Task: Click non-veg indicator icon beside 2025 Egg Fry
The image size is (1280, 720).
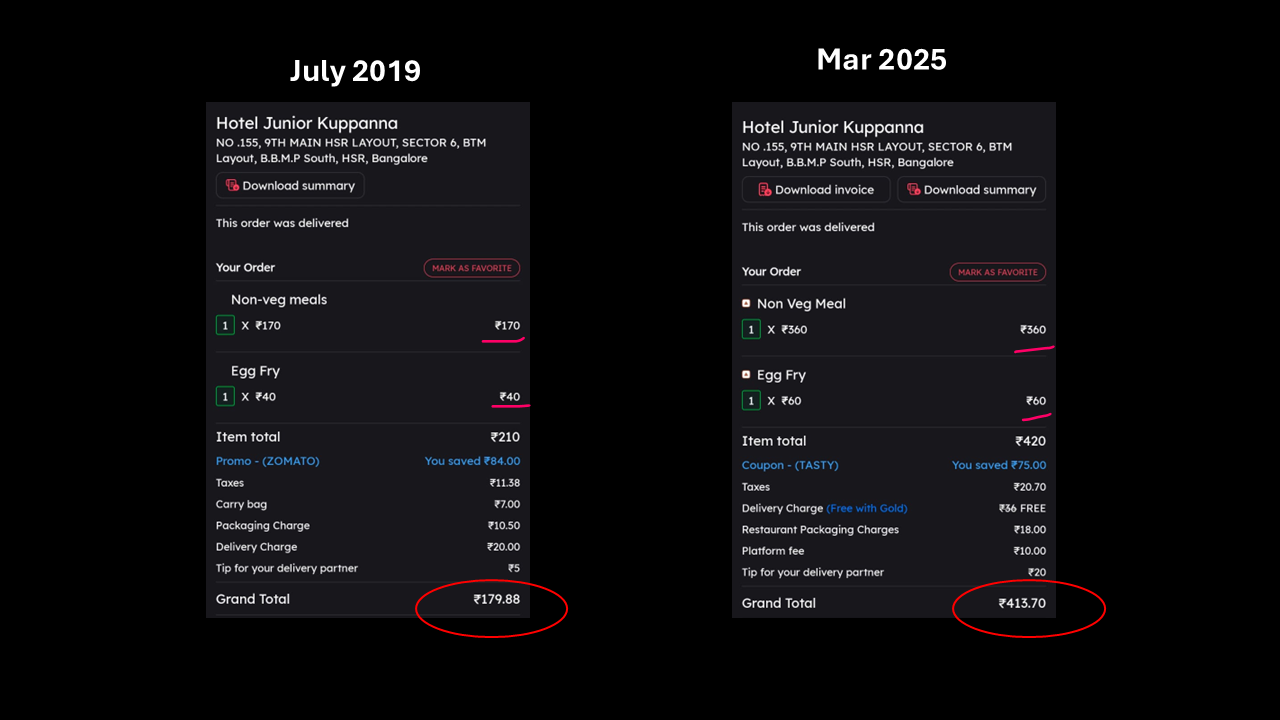Action: click(x=746, y=374)
